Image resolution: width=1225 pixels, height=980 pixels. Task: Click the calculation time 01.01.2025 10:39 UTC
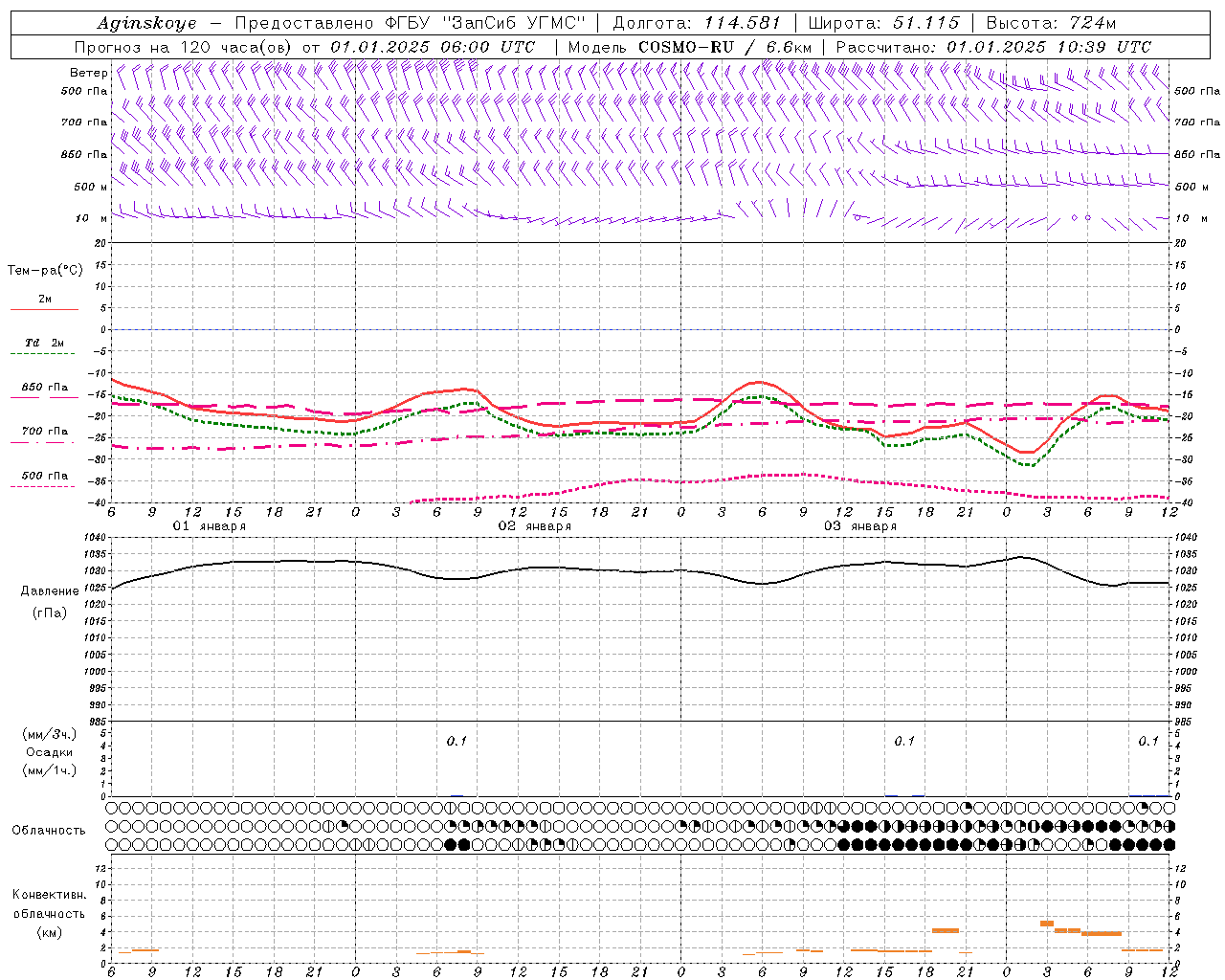[1049, 47]
